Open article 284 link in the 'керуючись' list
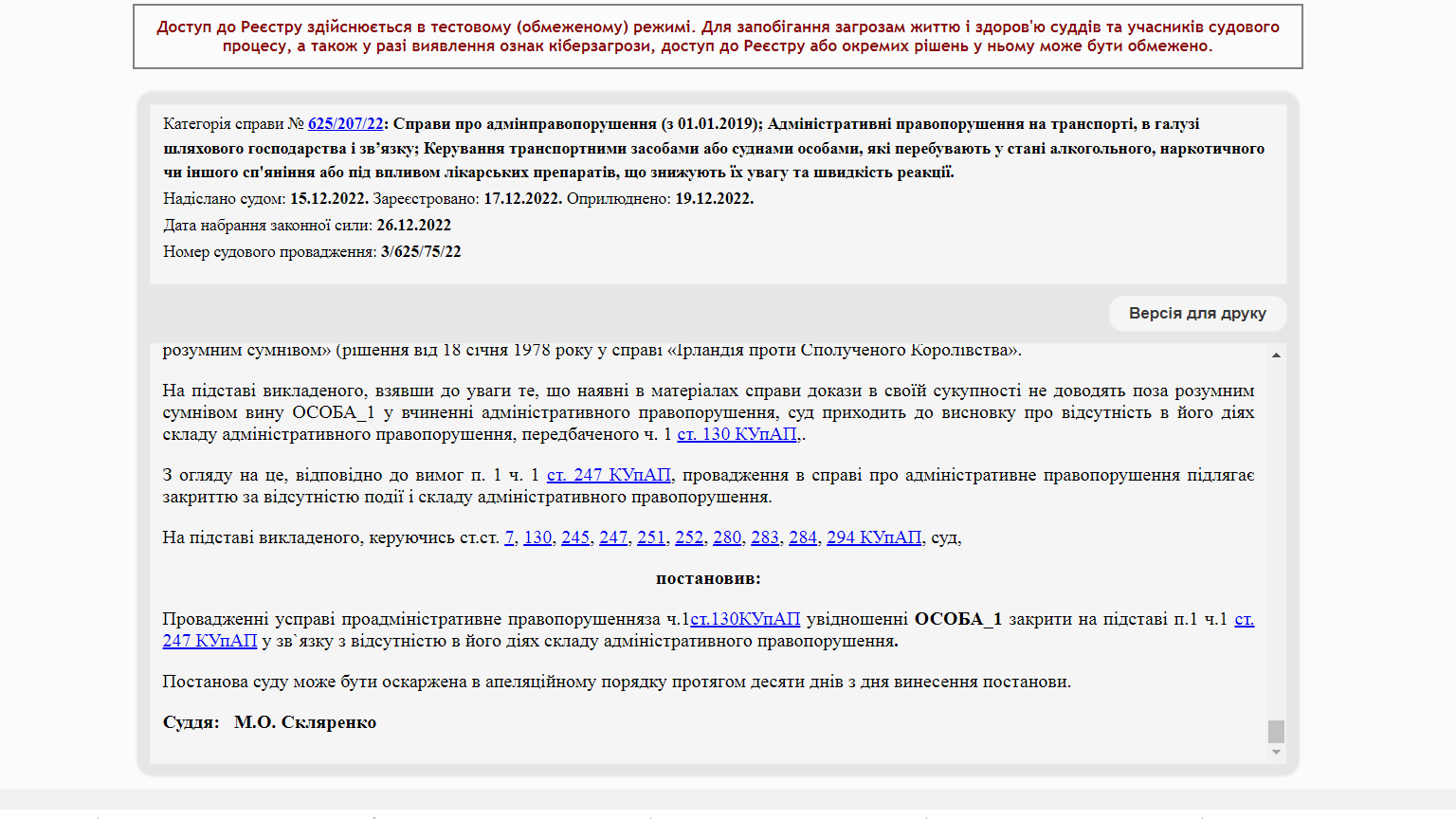Image resolution: width=1456 pixels, height=819 pixels. pos(803,537)
